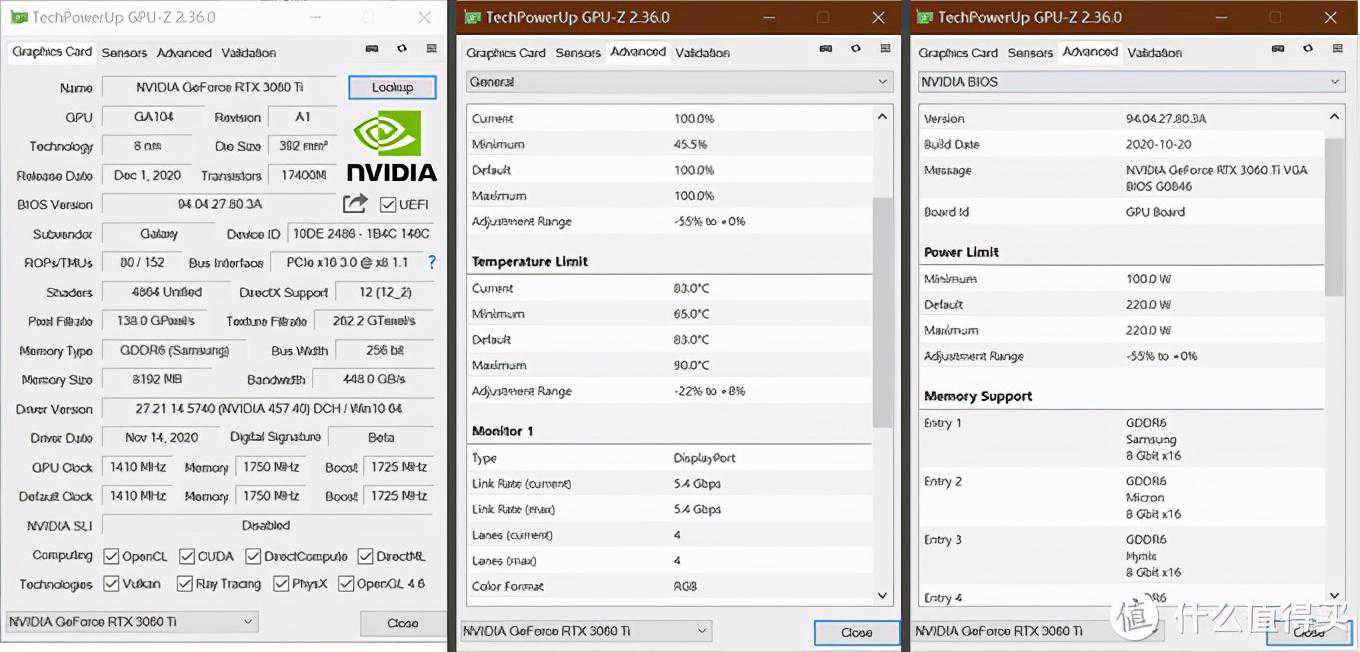Switch to the Sensors tab in the Graphics Card window
1360x652 pixels.
(x=124, y=53)
